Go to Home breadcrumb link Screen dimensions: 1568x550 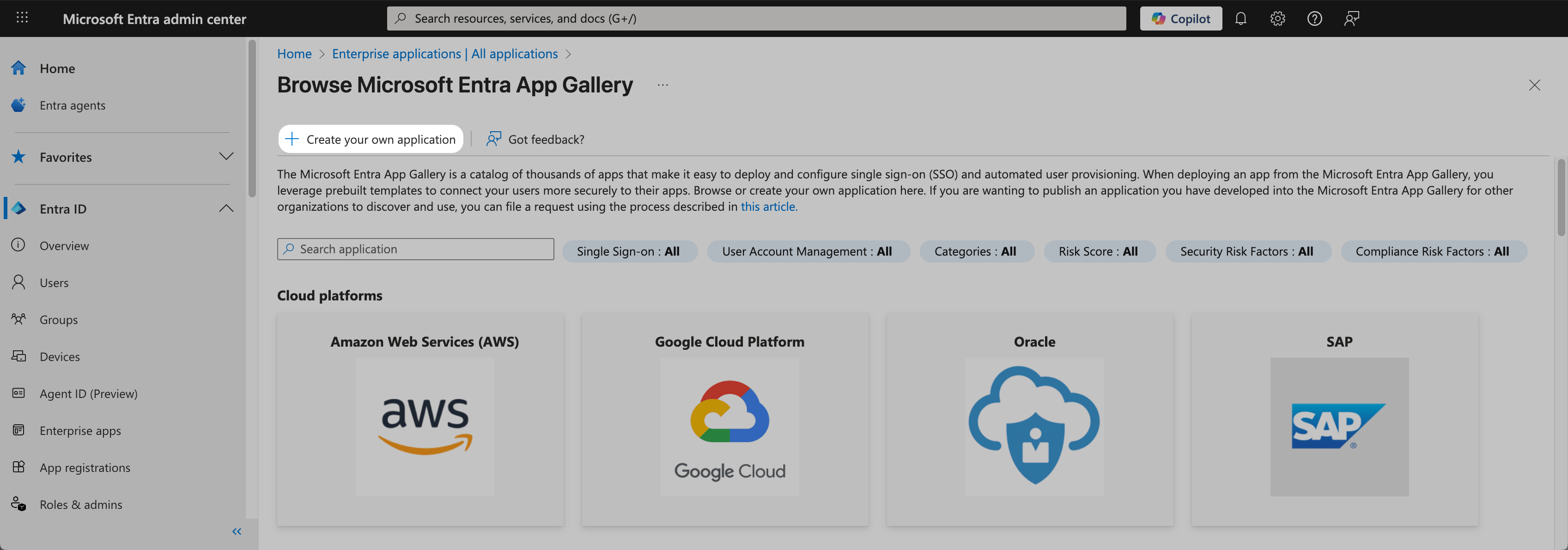tap(294, 54)
